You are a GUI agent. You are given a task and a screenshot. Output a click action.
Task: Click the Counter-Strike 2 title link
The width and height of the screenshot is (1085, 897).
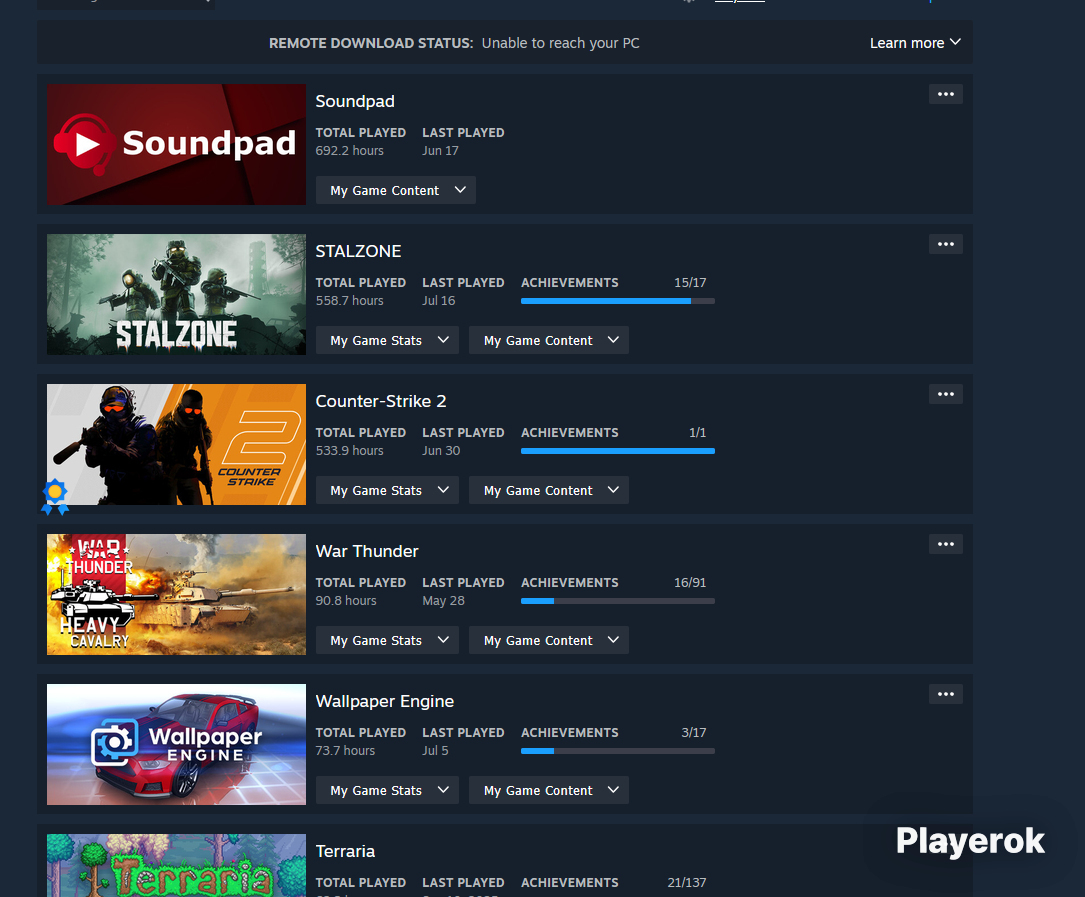(381, 401)
